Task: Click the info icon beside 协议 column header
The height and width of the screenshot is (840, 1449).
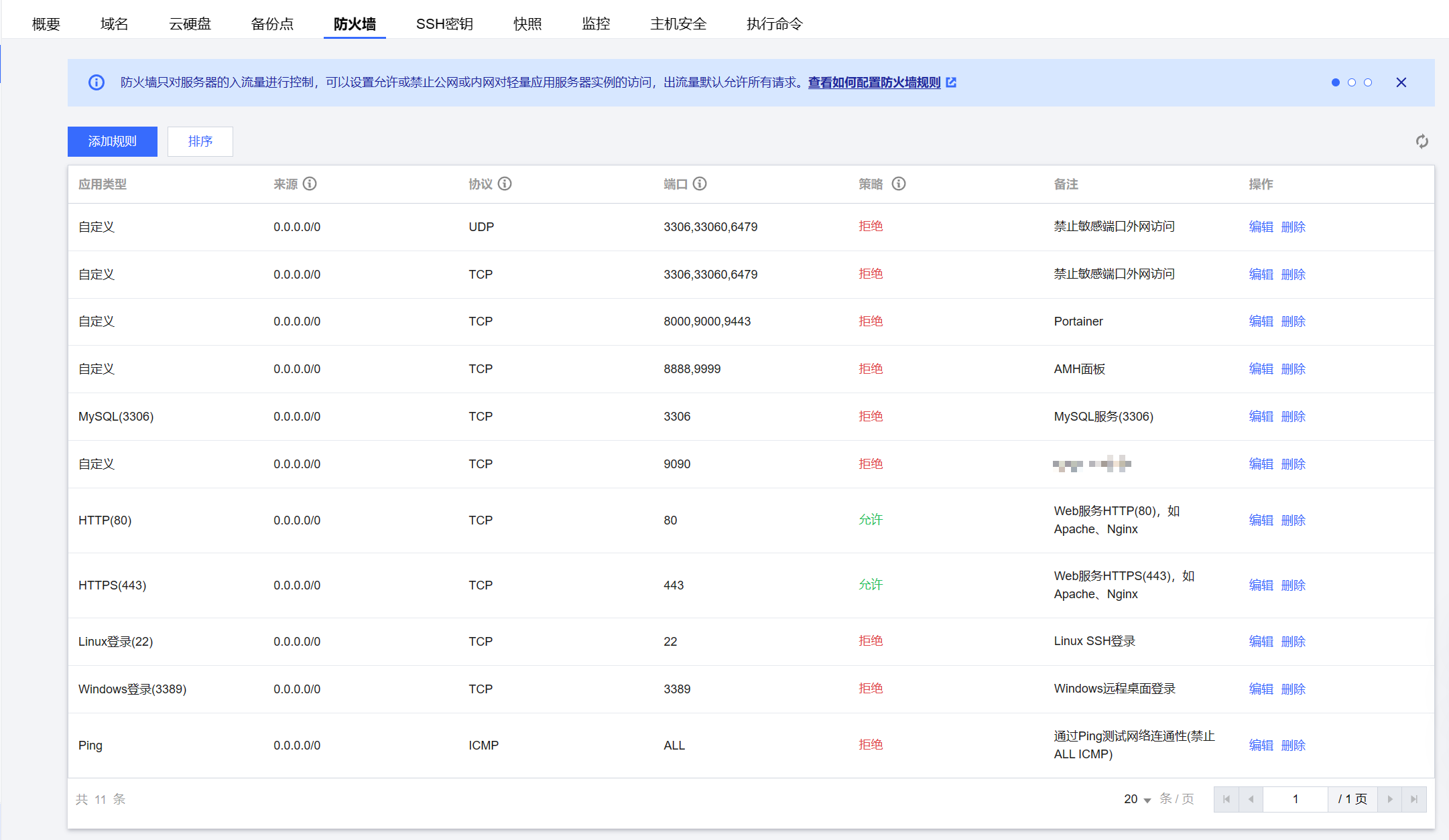Action: [505, 184]
